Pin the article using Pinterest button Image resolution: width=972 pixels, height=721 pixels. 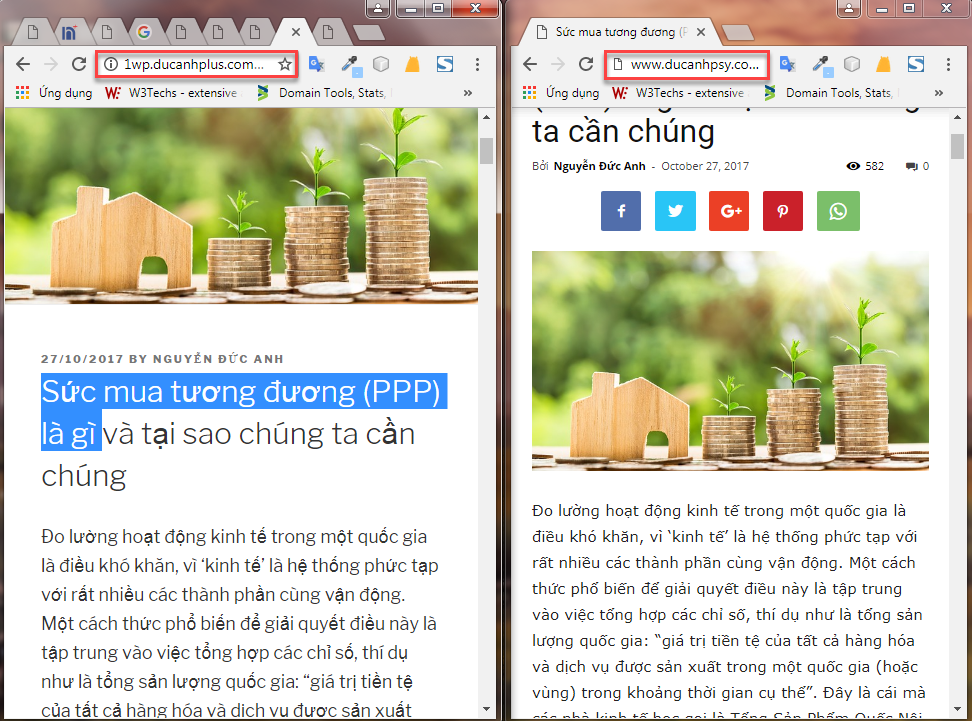point(783,211)
